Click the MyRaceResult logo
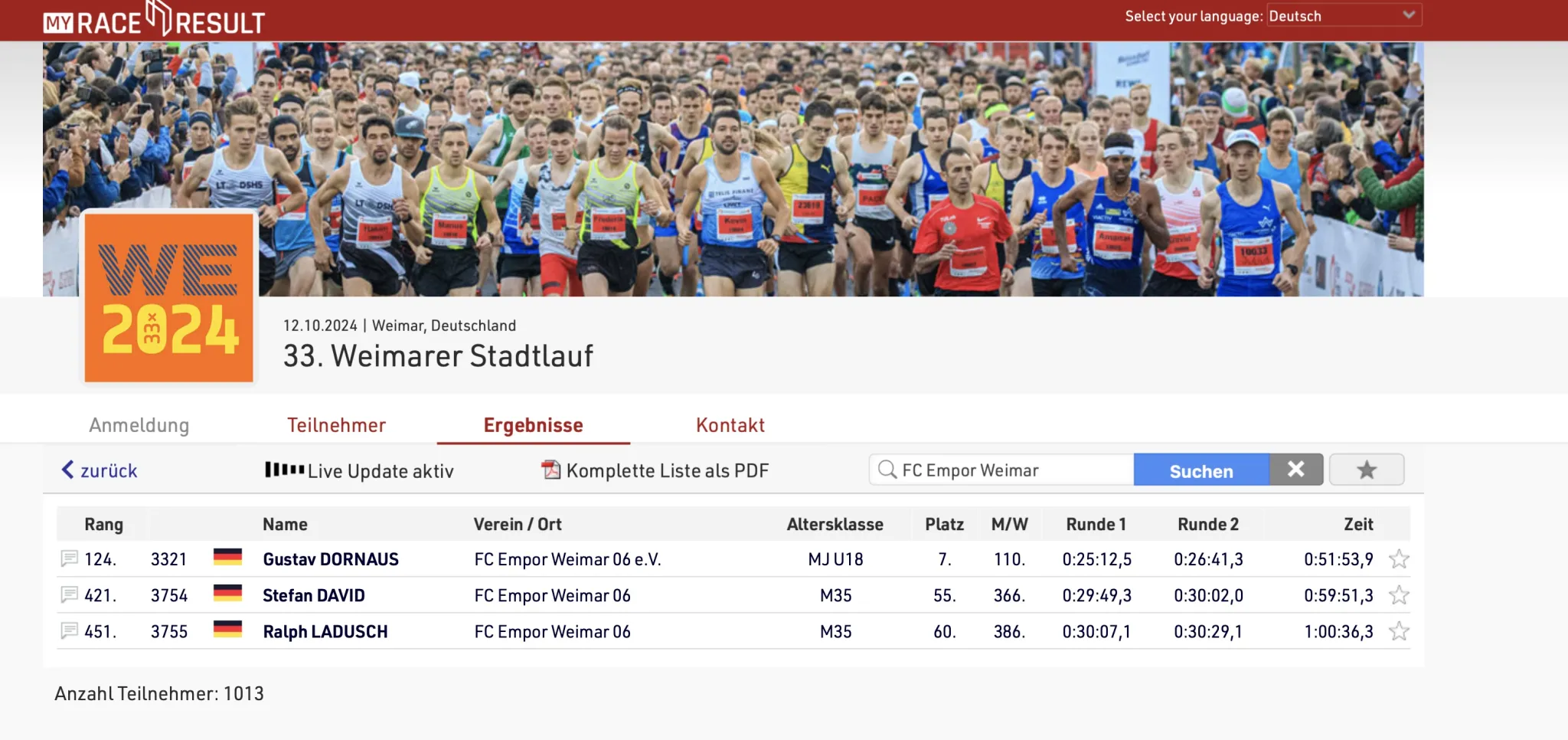 click(154, 20)
